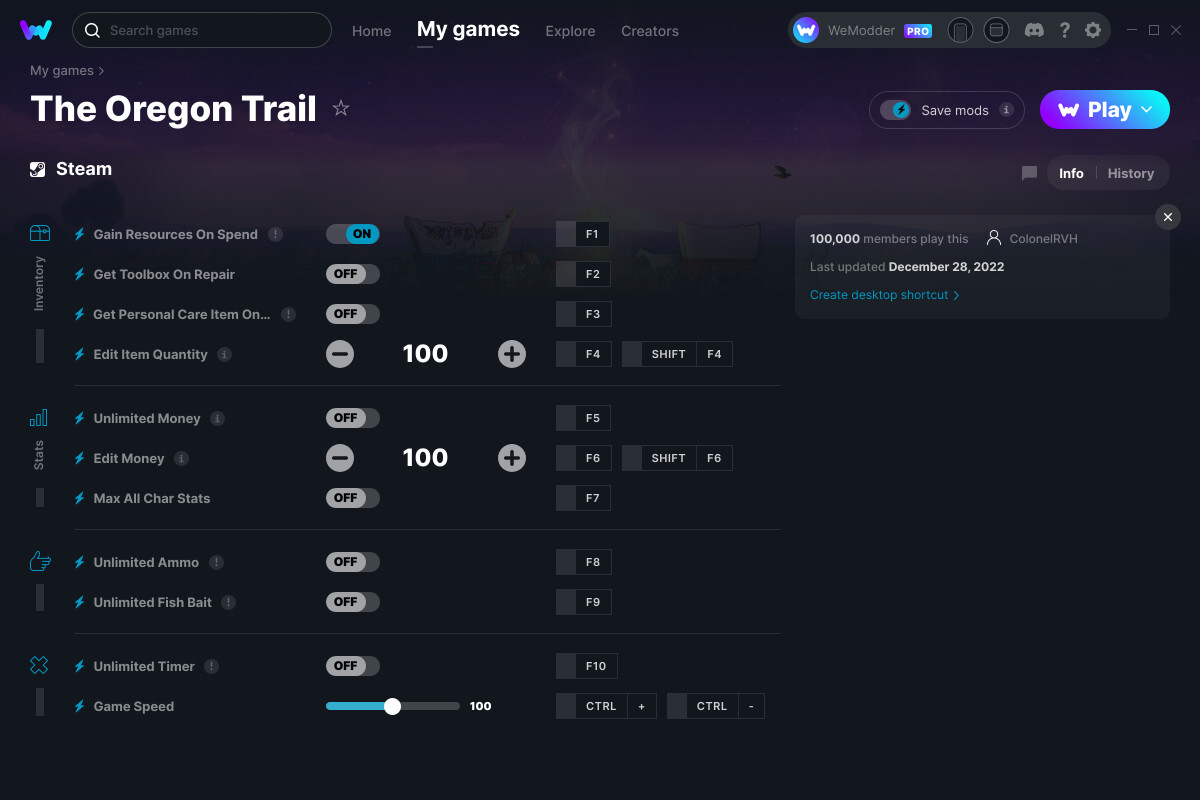Adjust the Game Speed slider handle

coord(392,706)
